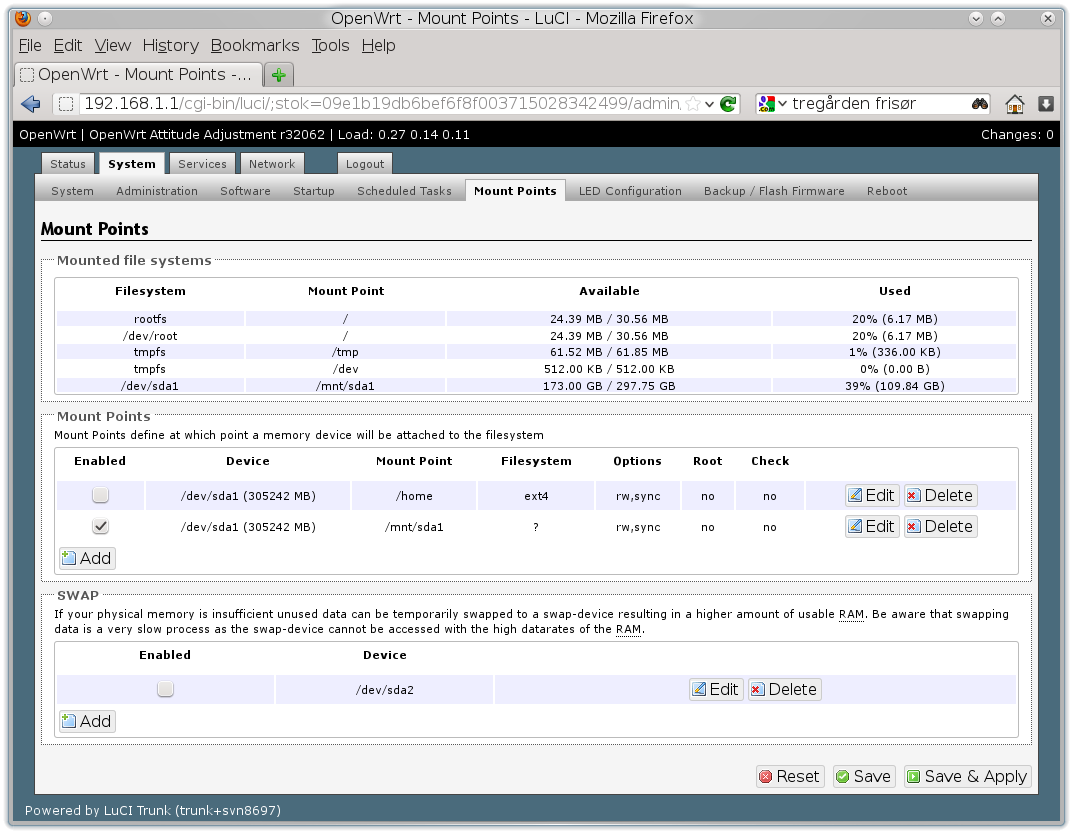Delete the /mnt/sda1 mount point entry
The height and width of the screenshot is (834, 1073).
pos(940,526)
